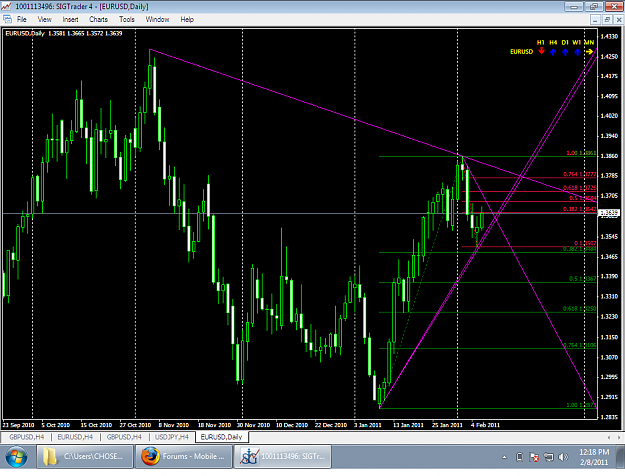Open the Help menu
The image size is (625, 476).
click(187, 19)
